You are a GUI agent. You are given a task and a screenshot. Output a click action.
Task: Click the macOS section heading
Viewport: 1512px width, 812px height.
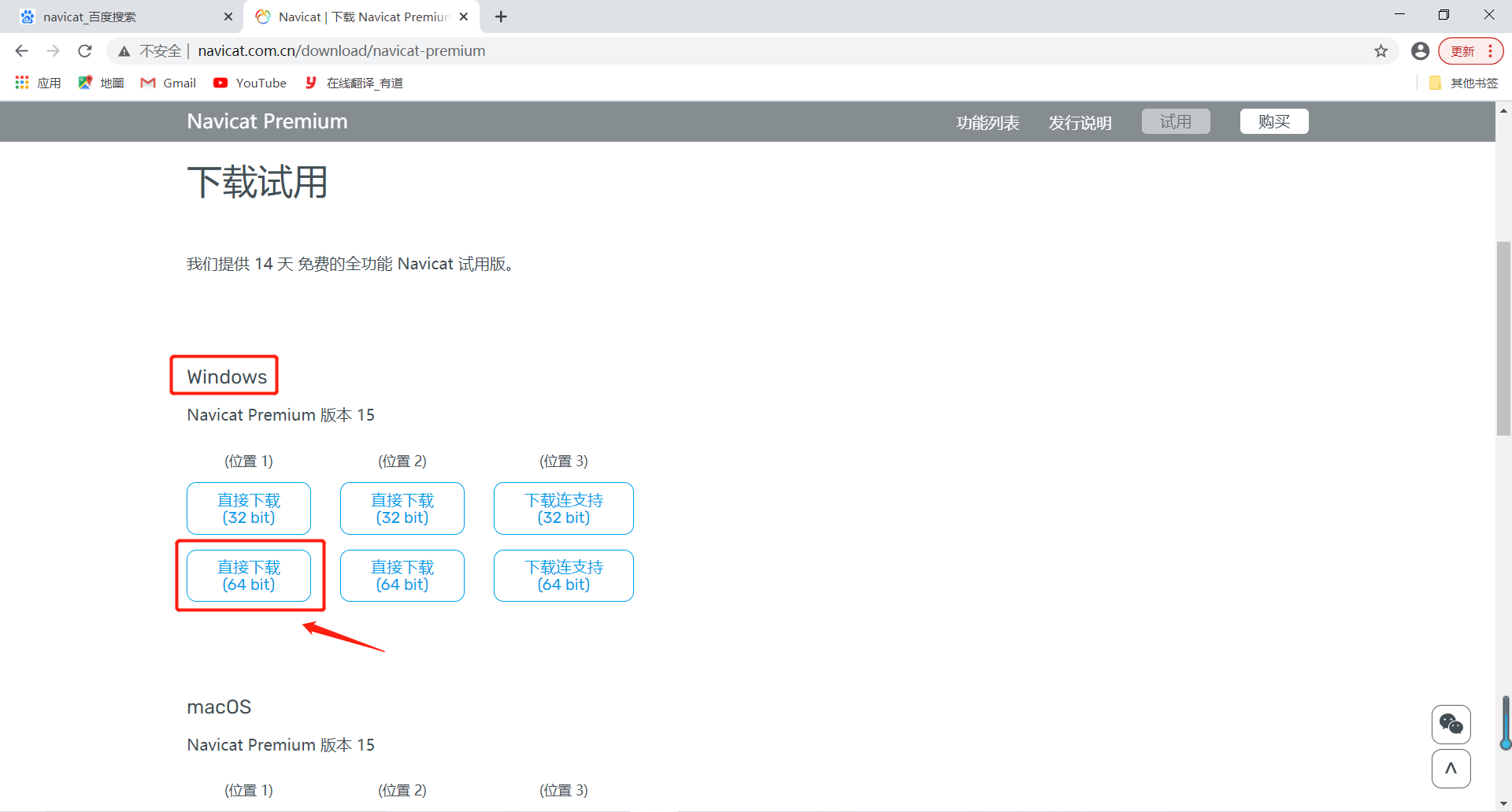(x=219, y=707)
